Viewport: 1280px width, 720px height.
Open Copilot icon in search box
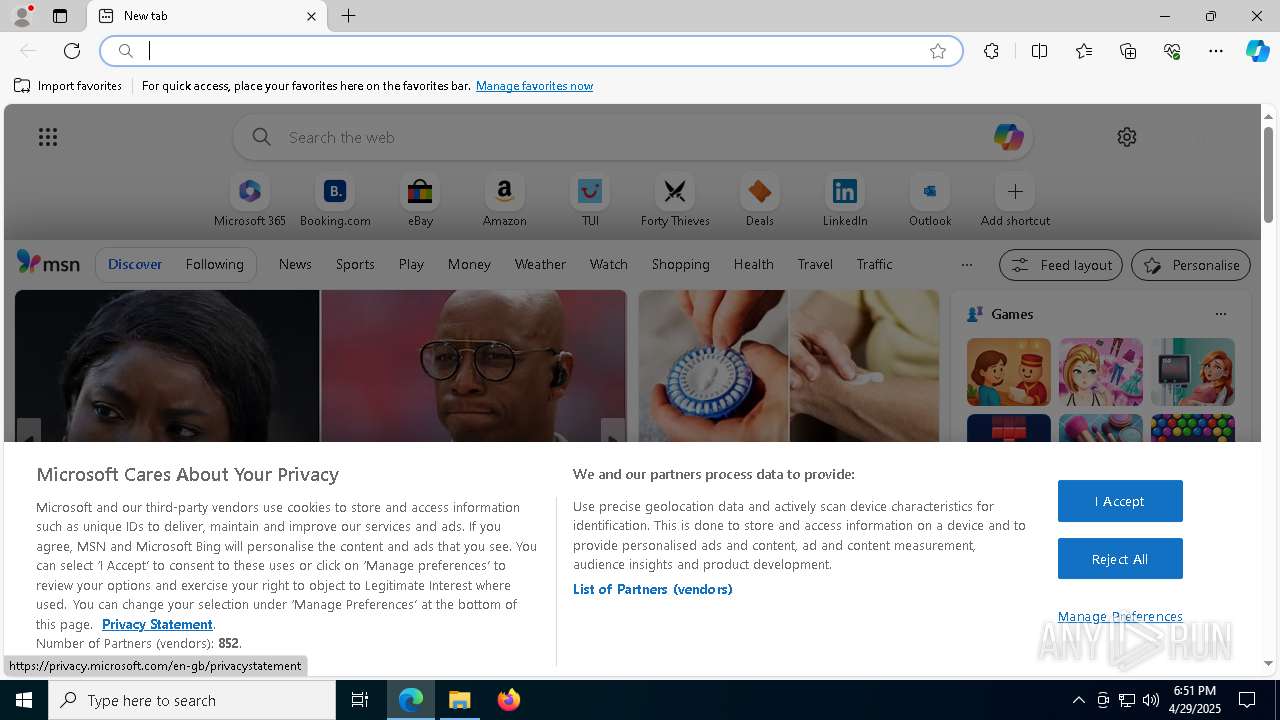1008,137
